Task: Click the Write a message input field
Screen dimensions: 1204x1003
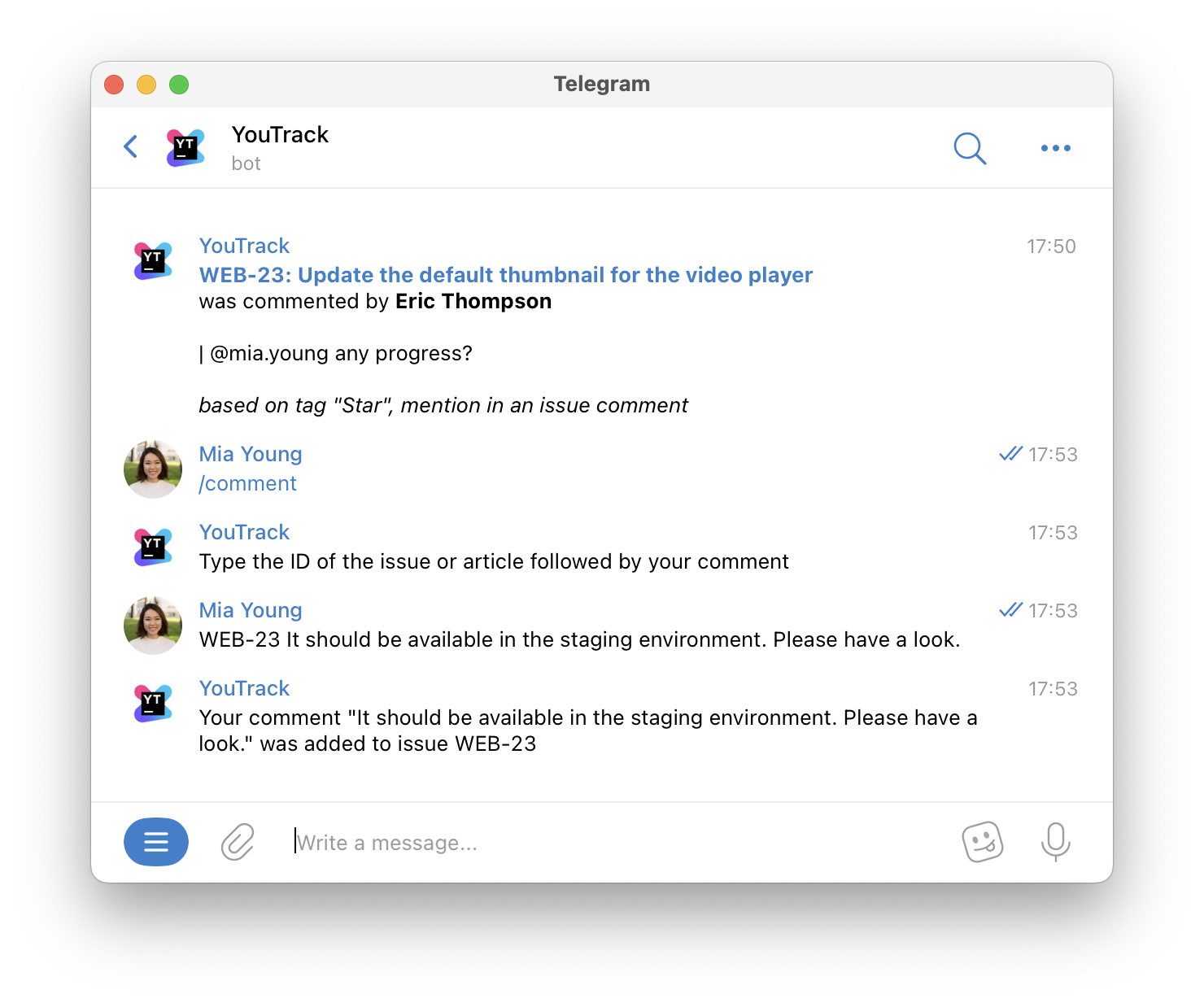Action: [x=488, y=842]
